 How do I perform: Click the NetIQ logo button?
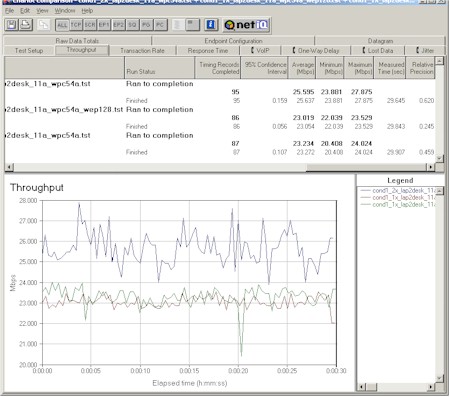246,25
